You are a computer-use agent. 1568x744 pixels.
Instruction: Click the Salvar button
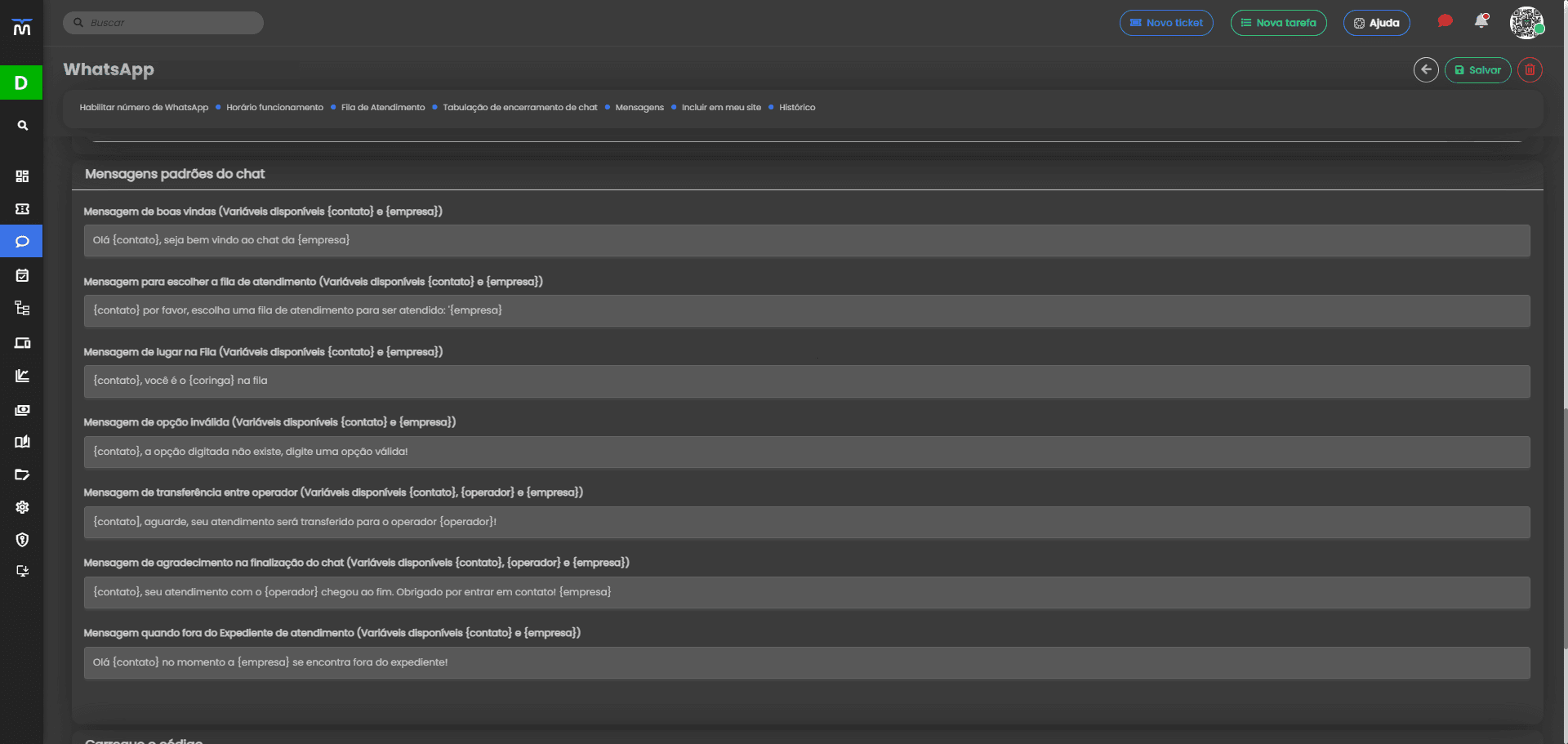click(x=1478, y=70)
